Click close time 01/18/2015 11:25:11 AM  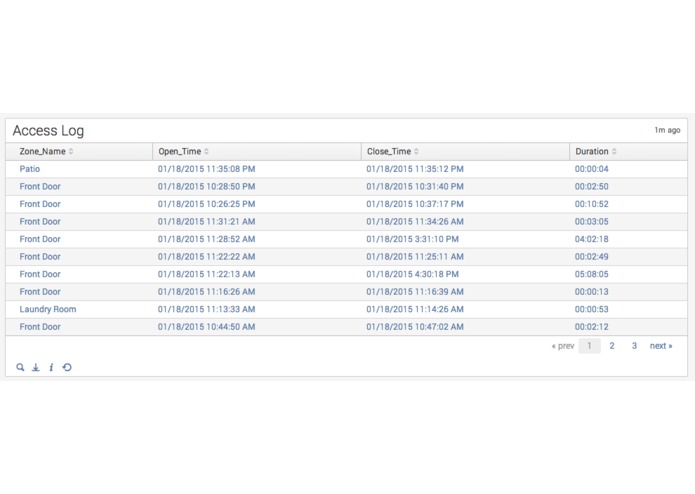click(415, 257)
